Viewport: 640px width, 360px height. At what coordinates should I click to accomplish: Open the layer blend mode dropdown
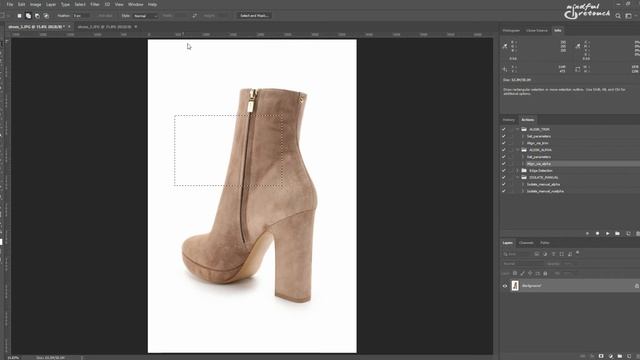[x=523, y=264]
